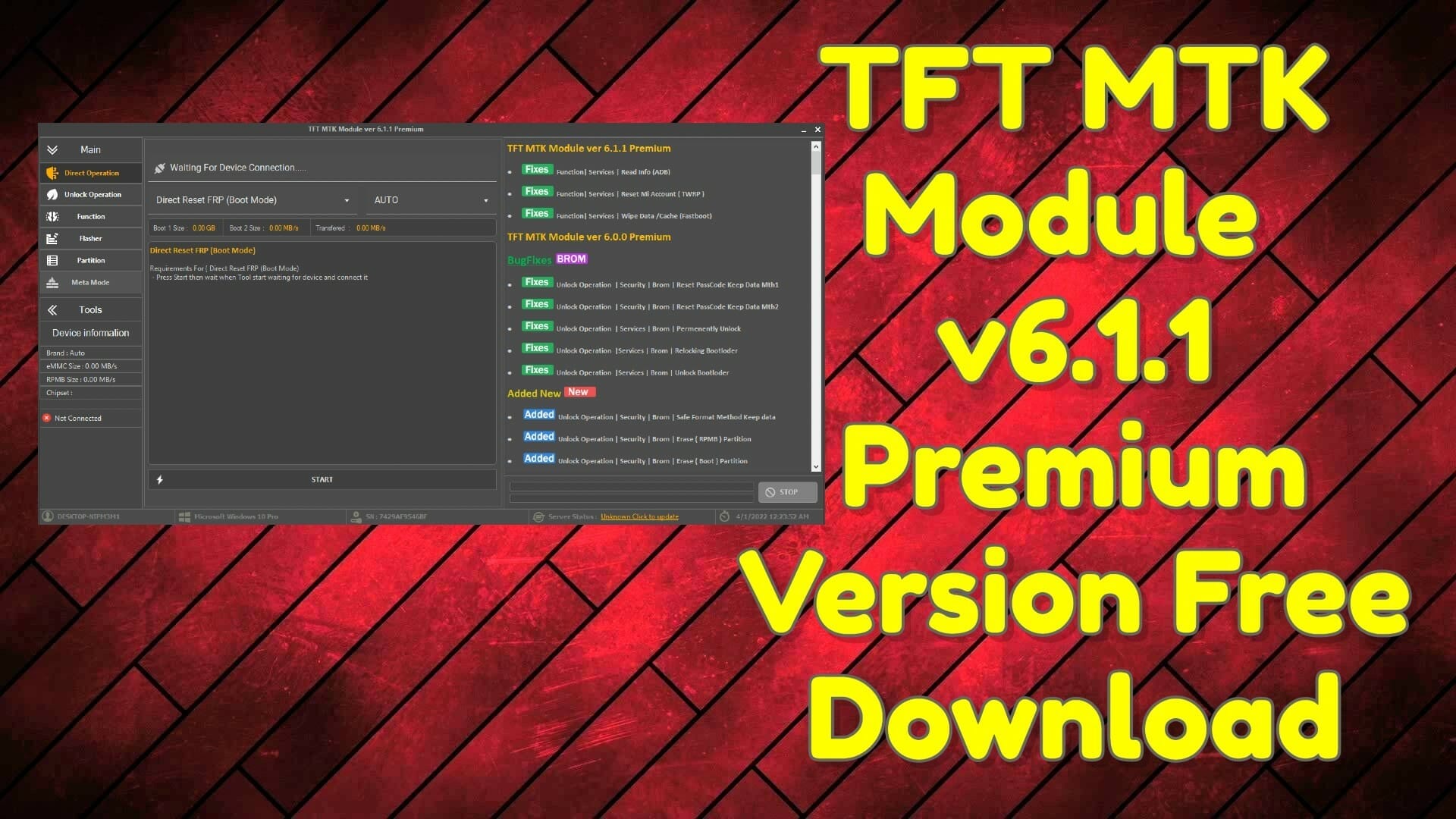Viewport: 1456px width, 819px height.
Task: Toggle the Tools section collapse arrow
Action: [52, 309]
